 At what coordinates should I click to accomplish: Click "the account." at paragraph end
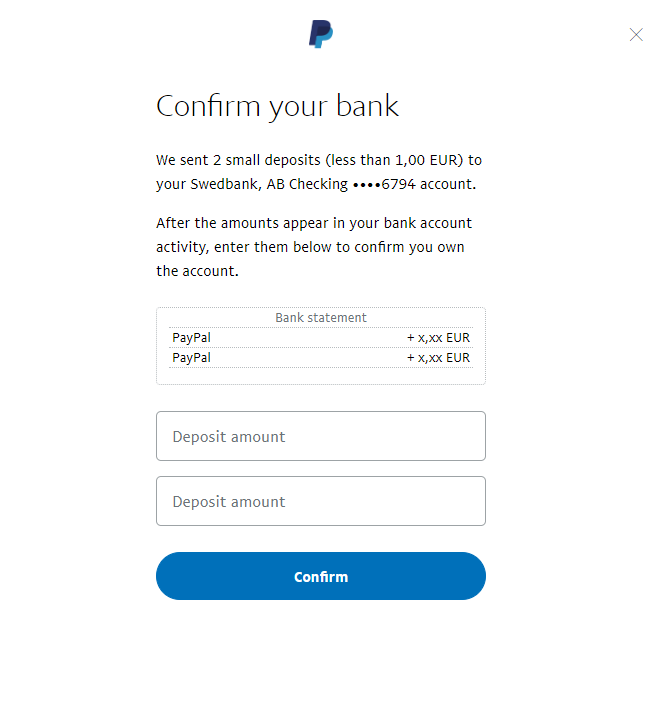(x=197, y=271)
